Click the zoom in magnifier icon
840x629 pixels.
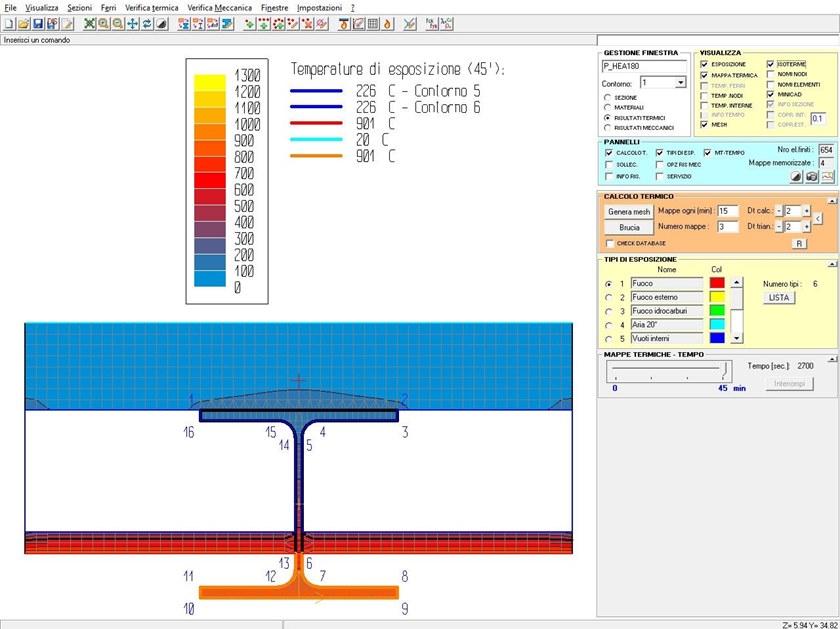coord(104,23)
